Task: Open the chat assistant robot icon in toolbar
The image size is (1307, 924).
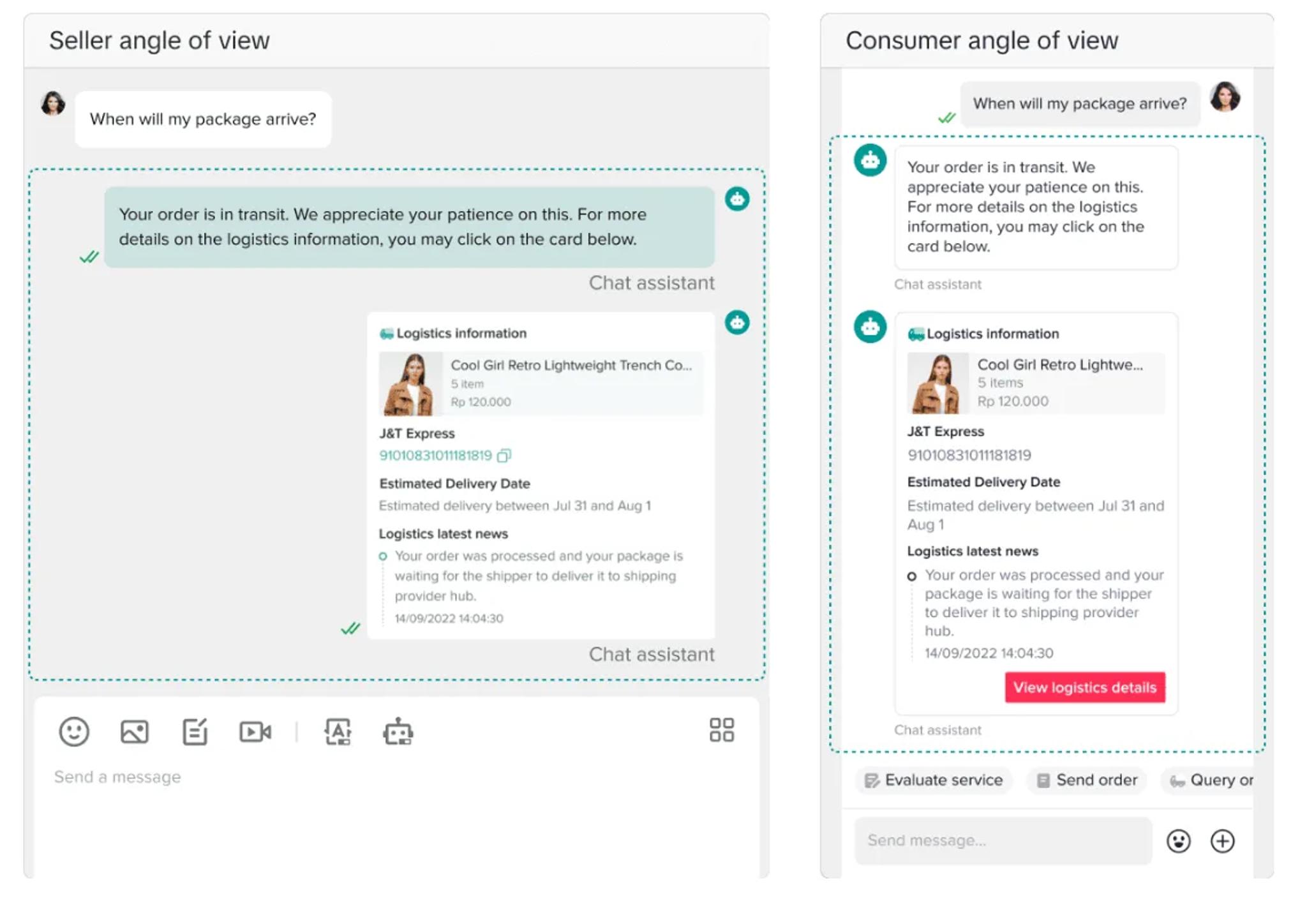Action: click(x=398, y=731)
